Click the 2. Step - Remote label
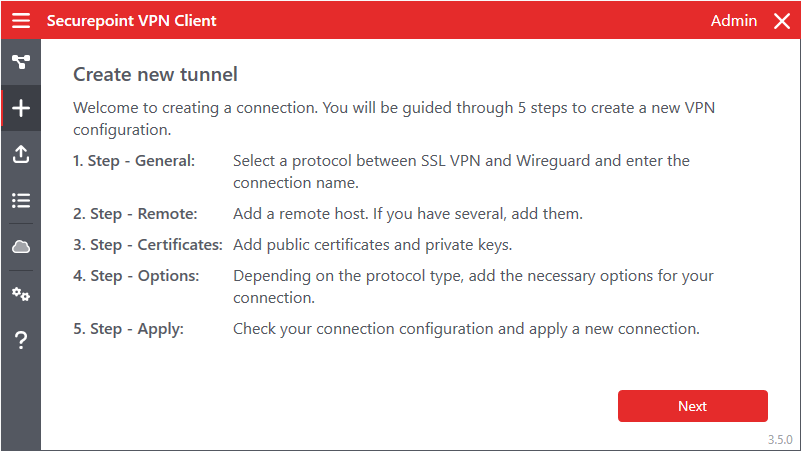This screenshot has width=801, height=451. click(135, 213)
